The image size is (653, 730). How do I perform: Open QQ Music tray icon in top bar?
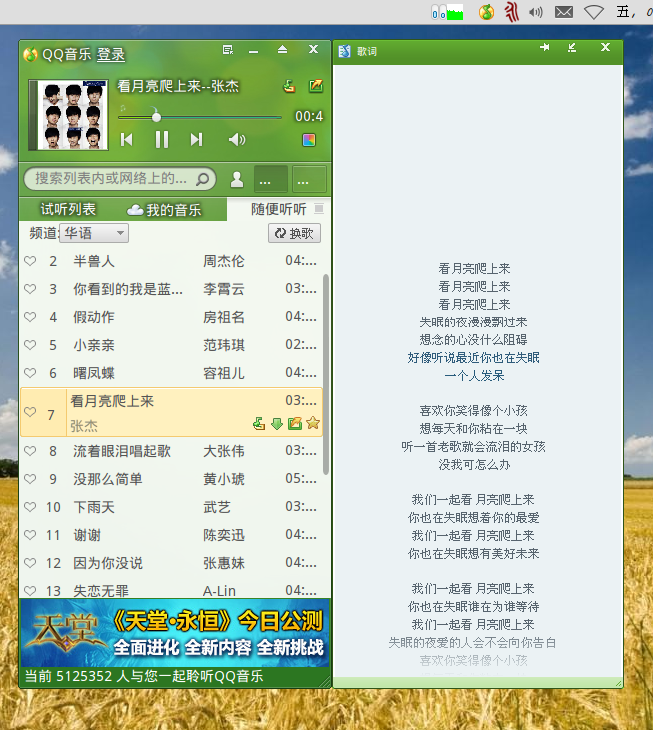[486, 12]
